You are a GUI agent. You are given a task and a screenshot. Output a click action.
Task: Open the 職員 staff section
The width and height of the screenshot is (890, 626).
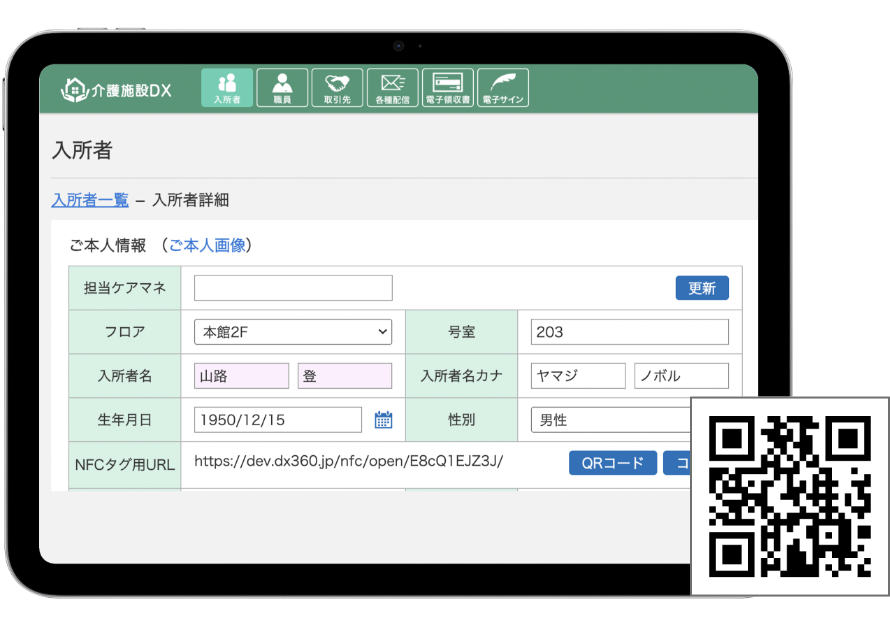(x=282, y=88)
